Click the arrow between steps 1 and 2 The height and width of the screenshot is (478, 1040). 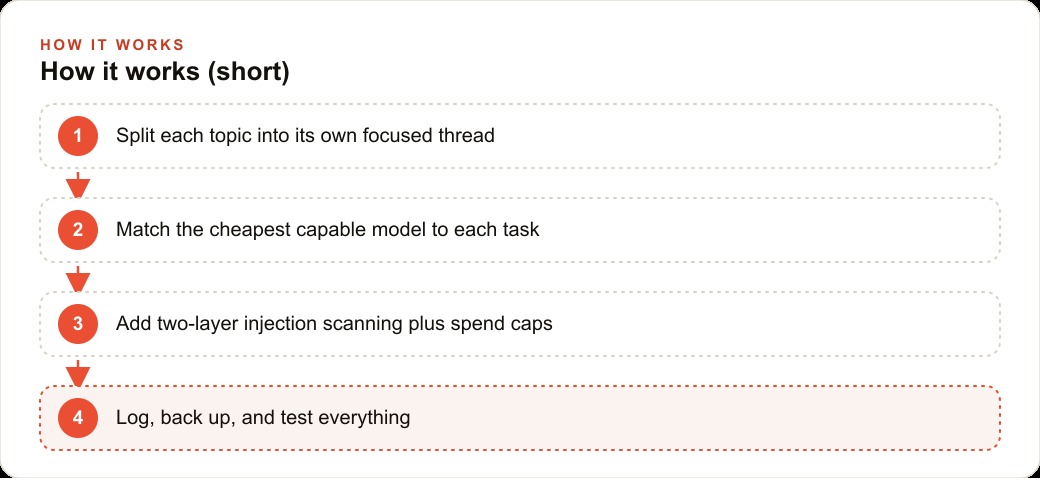(x=78, y=184)
